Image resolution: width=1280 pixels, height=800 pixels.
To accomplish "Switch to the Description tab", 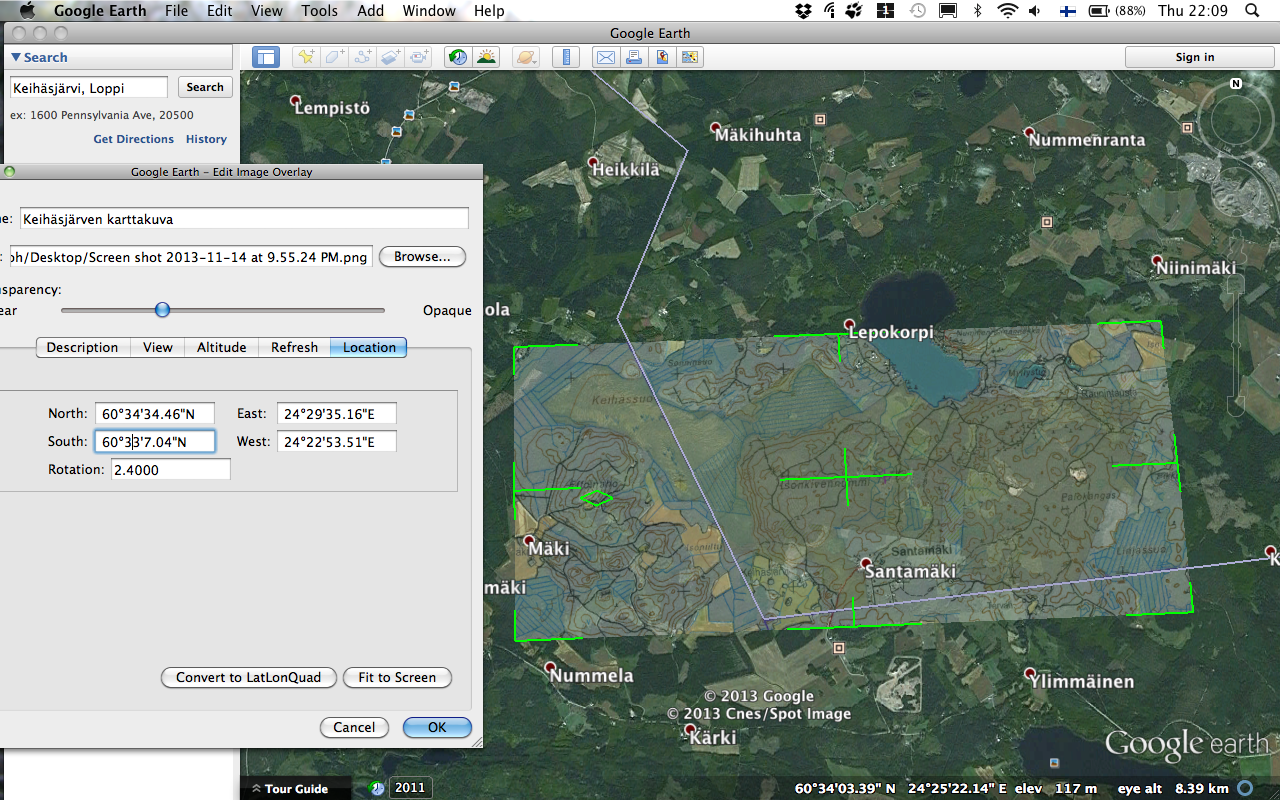I will coord(82,347).
